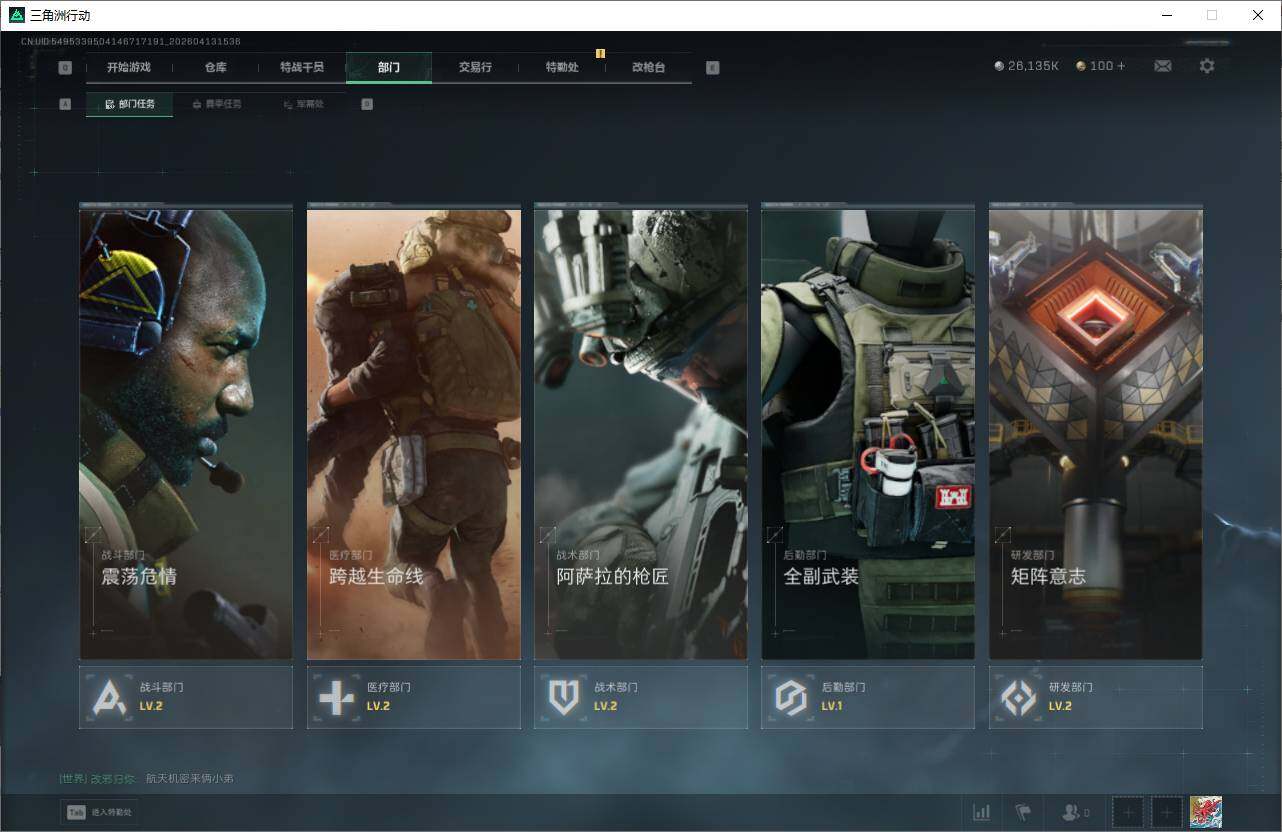Click the 进入特勤处 button
This screenshot has width=1282, height=832.
pos(100,812)
